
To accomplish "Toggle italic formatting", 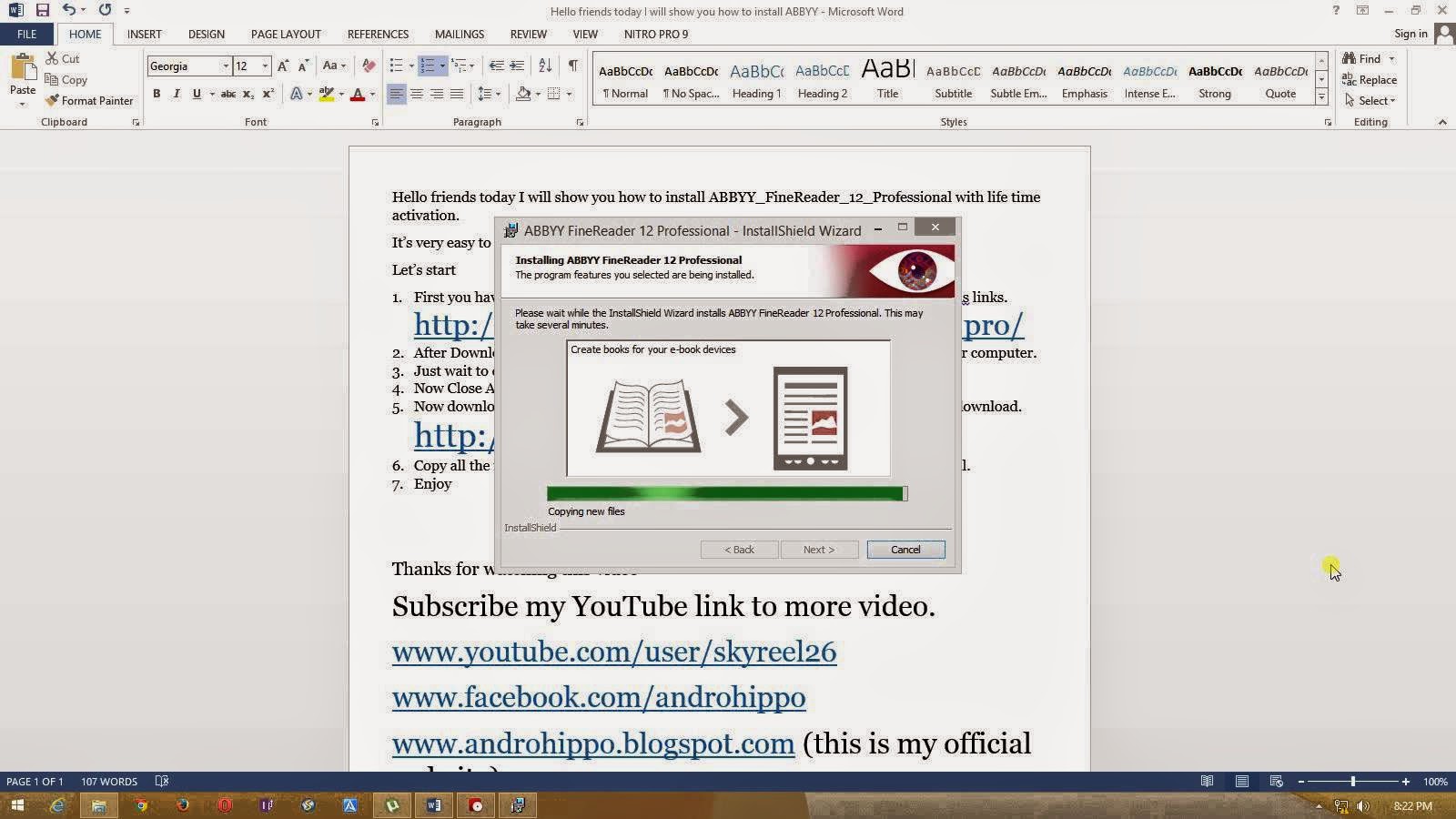I will [177, 94].
